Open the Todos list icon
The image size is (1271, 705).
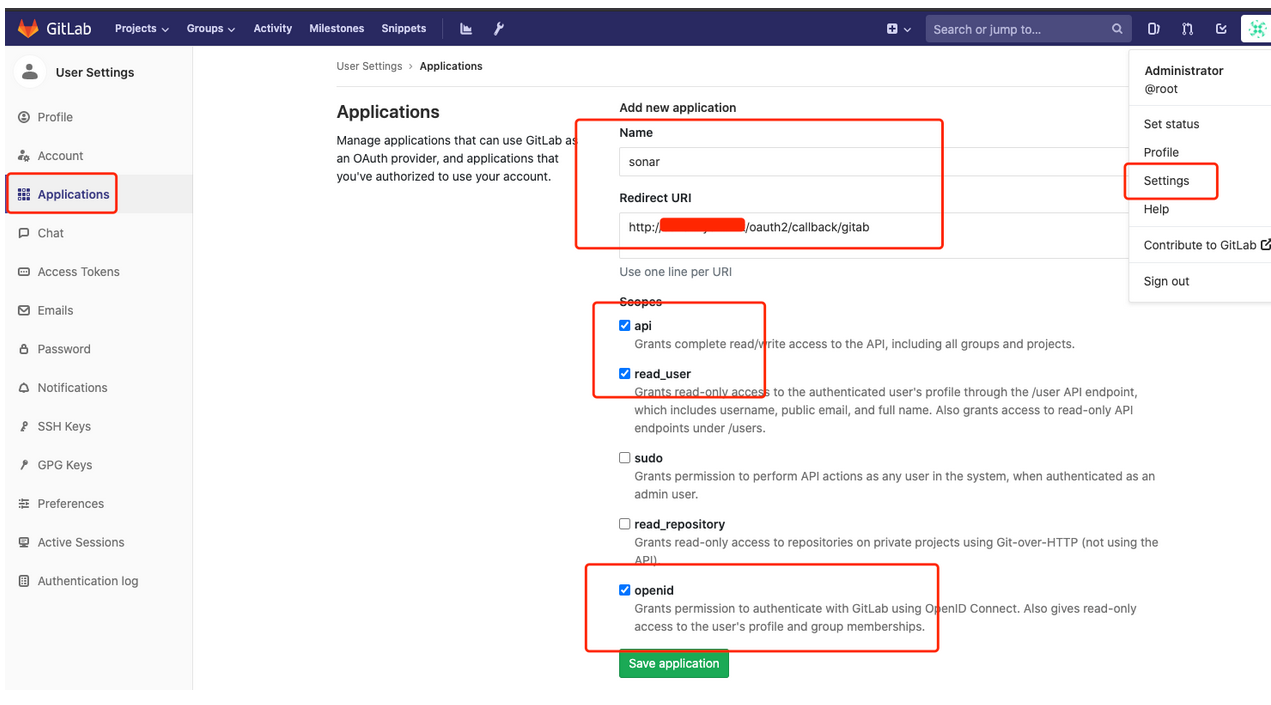[x=1221, y=28]
